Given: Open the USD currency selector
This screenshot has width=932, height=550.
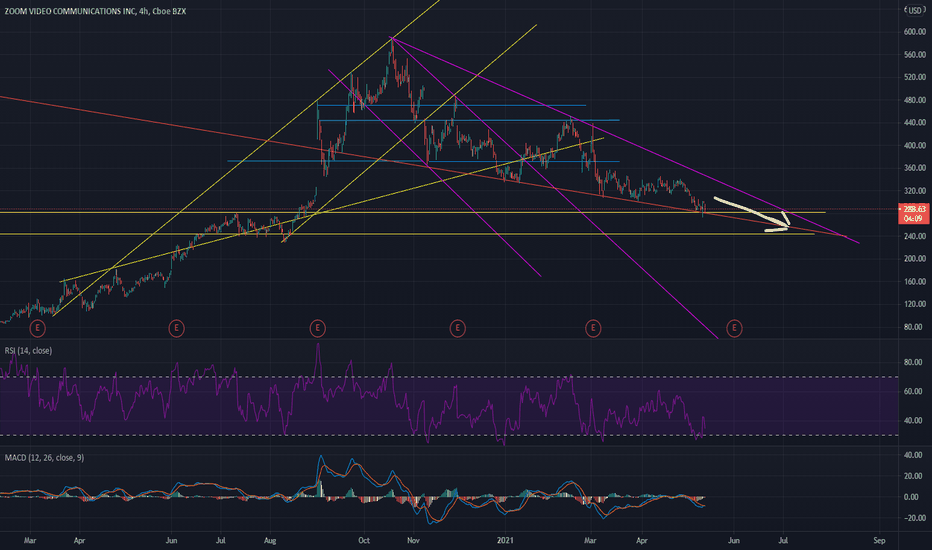Looking at the screenshot, I should [x=914, y=11].
